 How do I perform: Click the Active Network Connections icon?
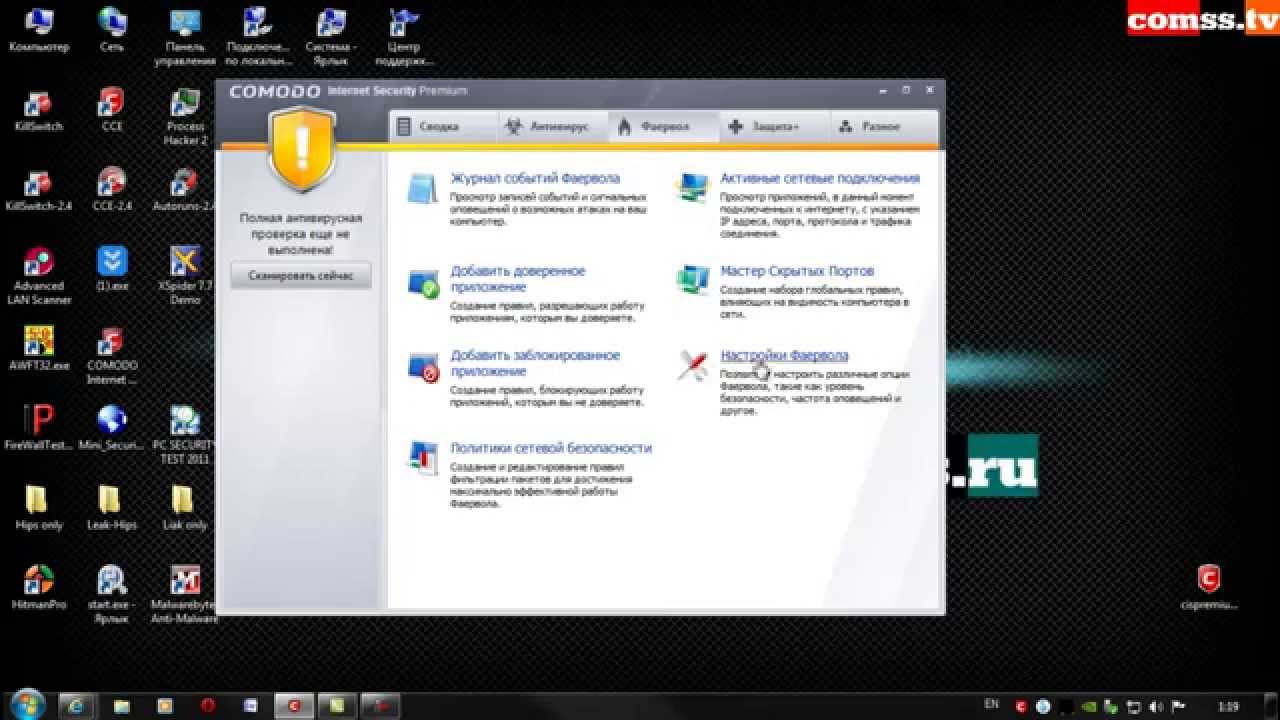pyautogui.click(x=693, y=188)
